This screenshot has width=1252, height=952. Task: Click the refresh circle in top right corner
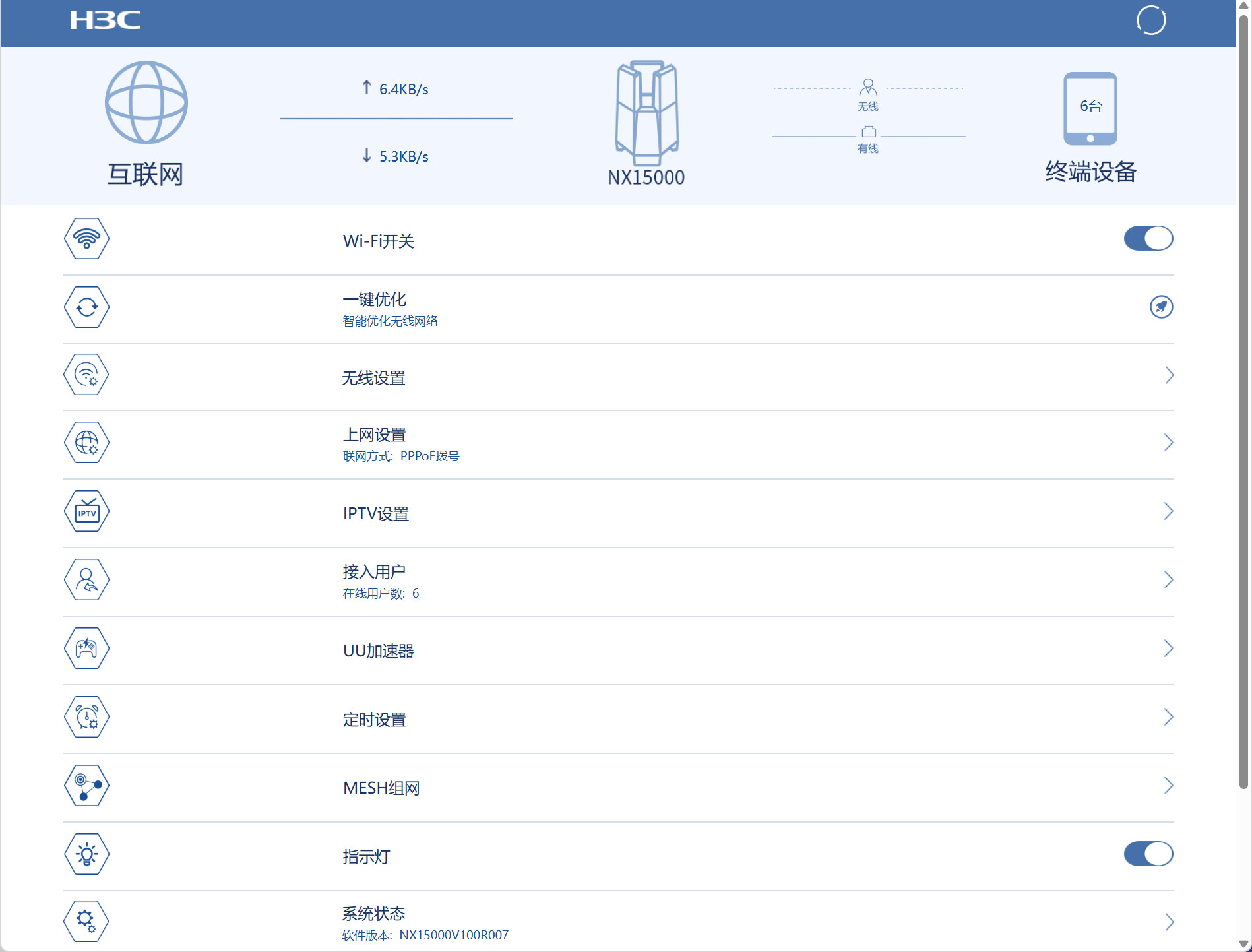(x=1151, y=20)
